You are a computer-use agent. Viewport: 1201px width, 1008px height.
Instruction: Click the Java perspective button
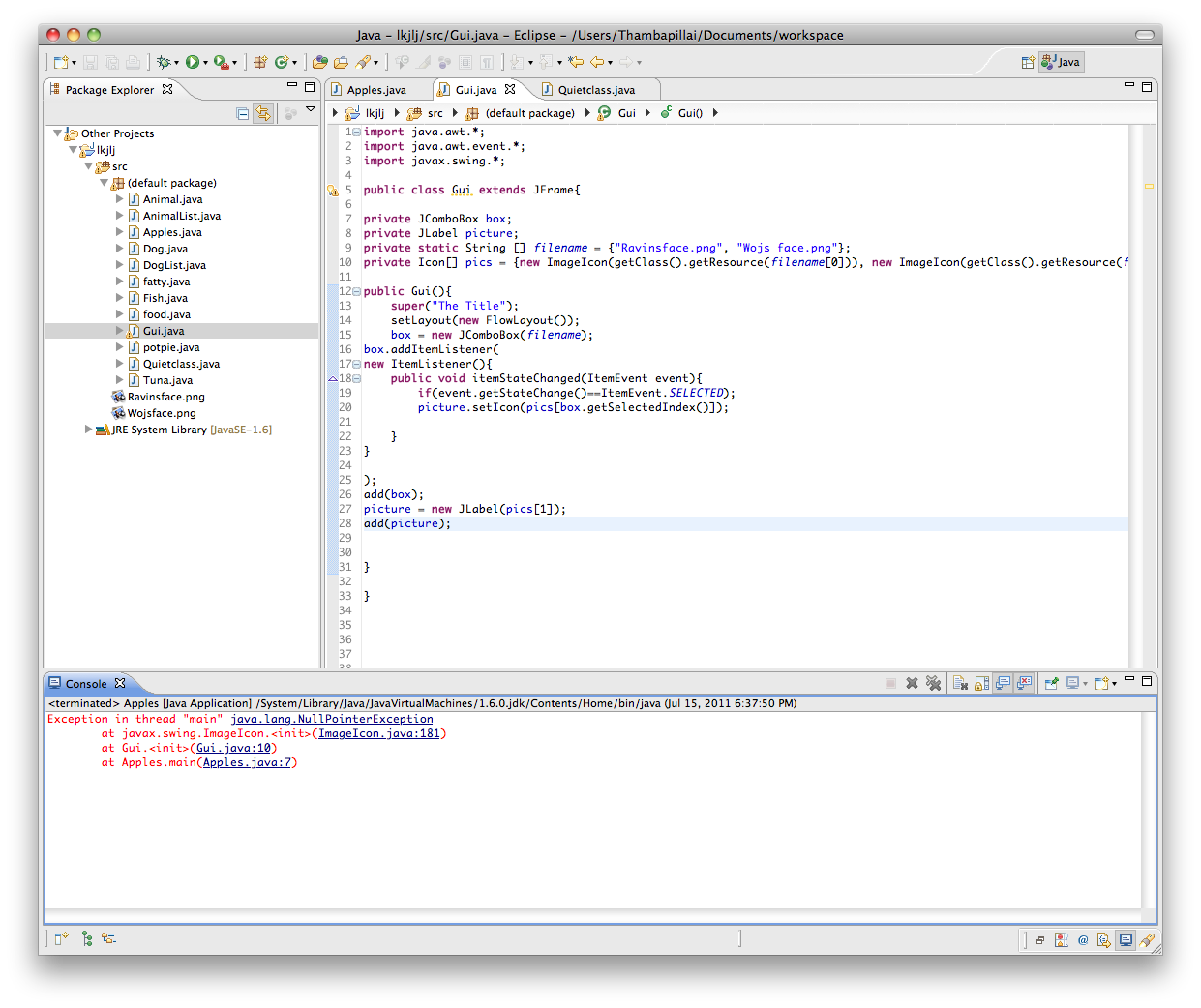(x=1062, y=62)
